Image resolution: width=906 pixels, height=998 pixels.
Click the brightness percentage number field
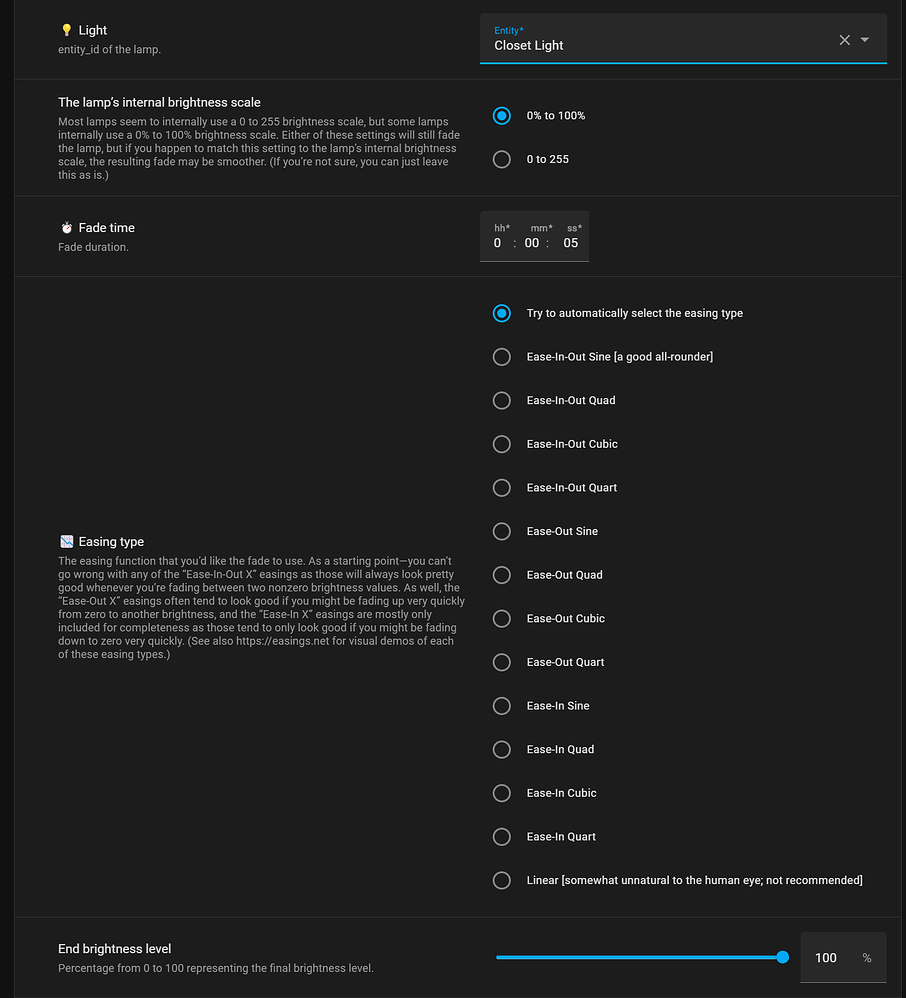click(x=826, y=958)
